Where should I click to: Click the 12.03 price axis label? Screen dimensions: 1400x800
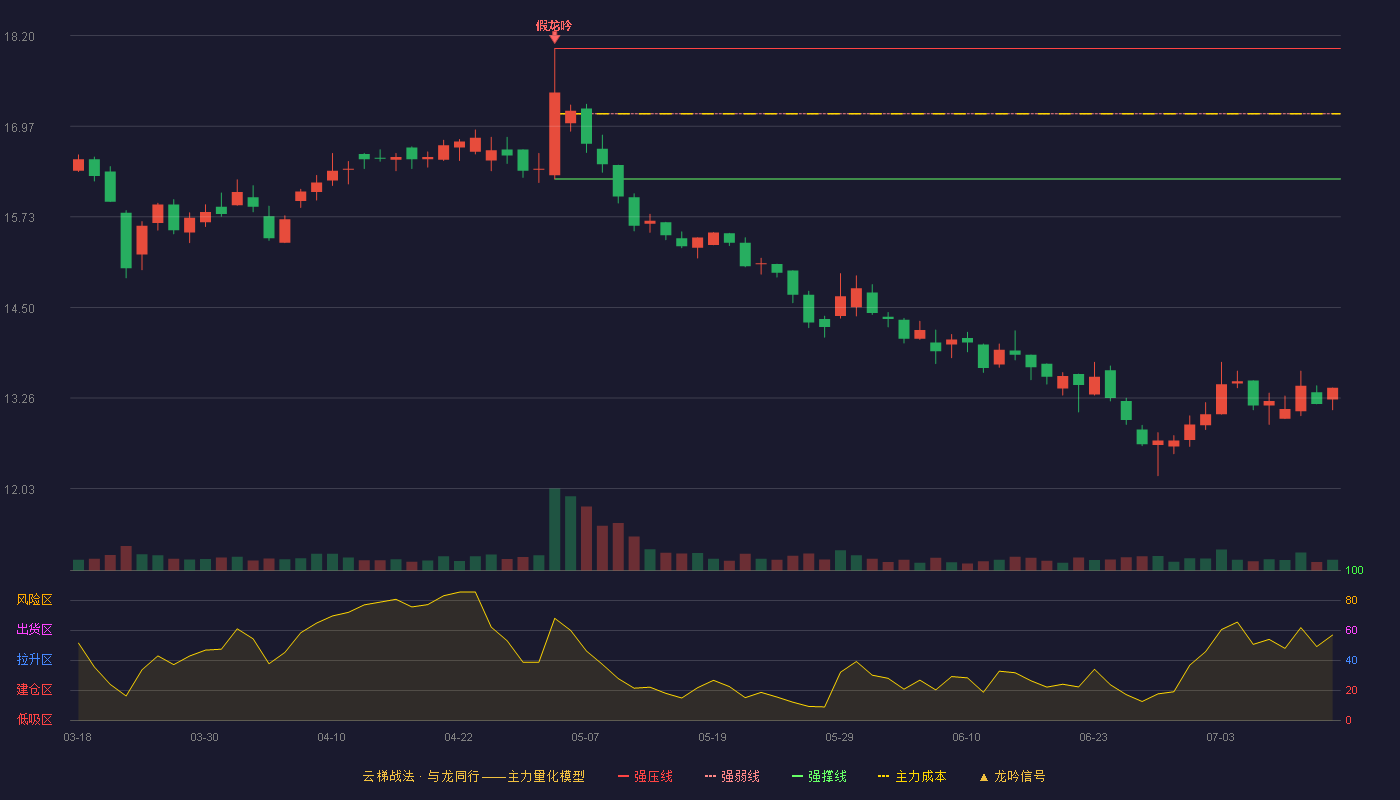pos(19,489)
